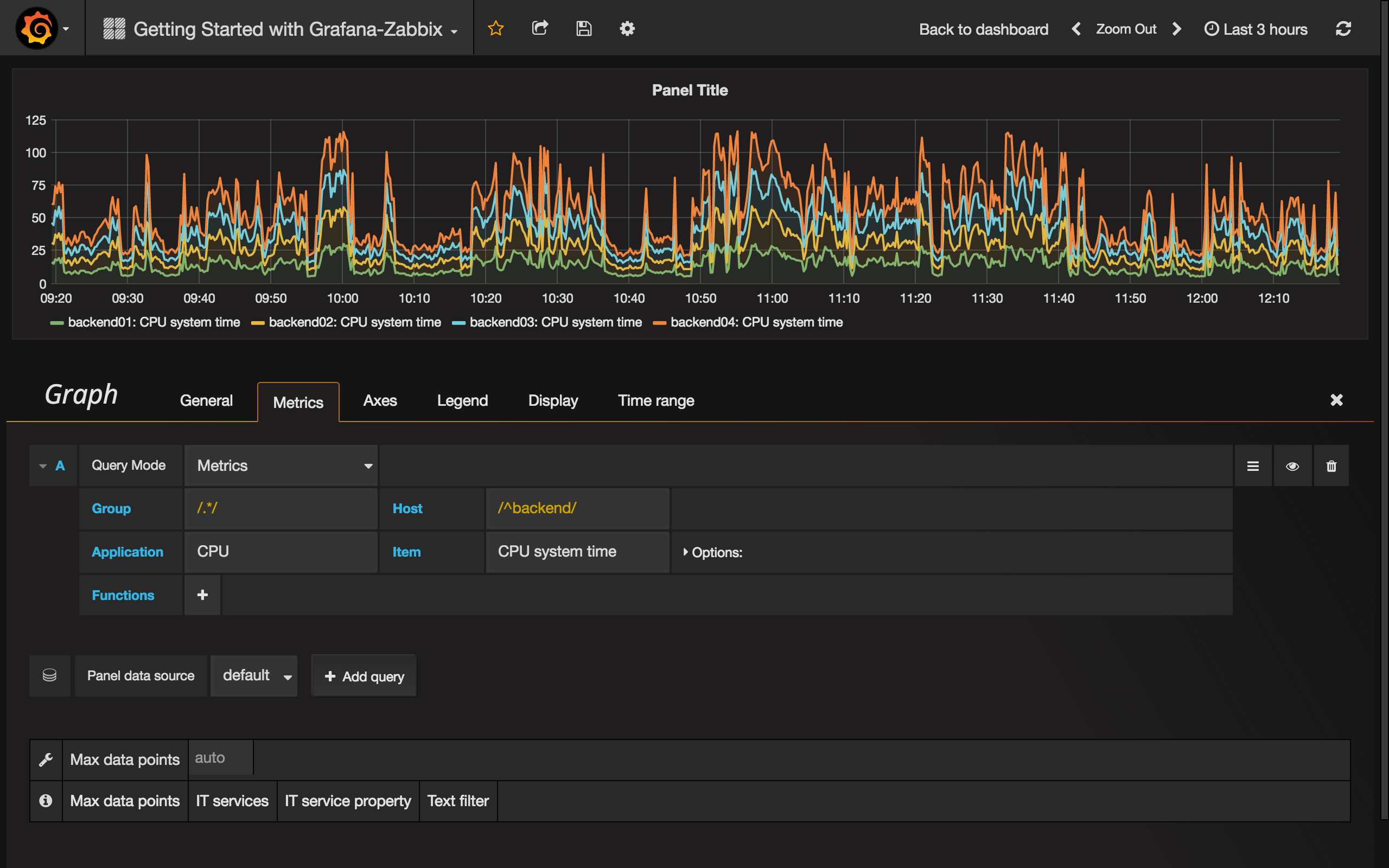This screenshot has height=868, width=1389.
Task: Add a function with the plus icon
Action: click(x=202, y=595)
